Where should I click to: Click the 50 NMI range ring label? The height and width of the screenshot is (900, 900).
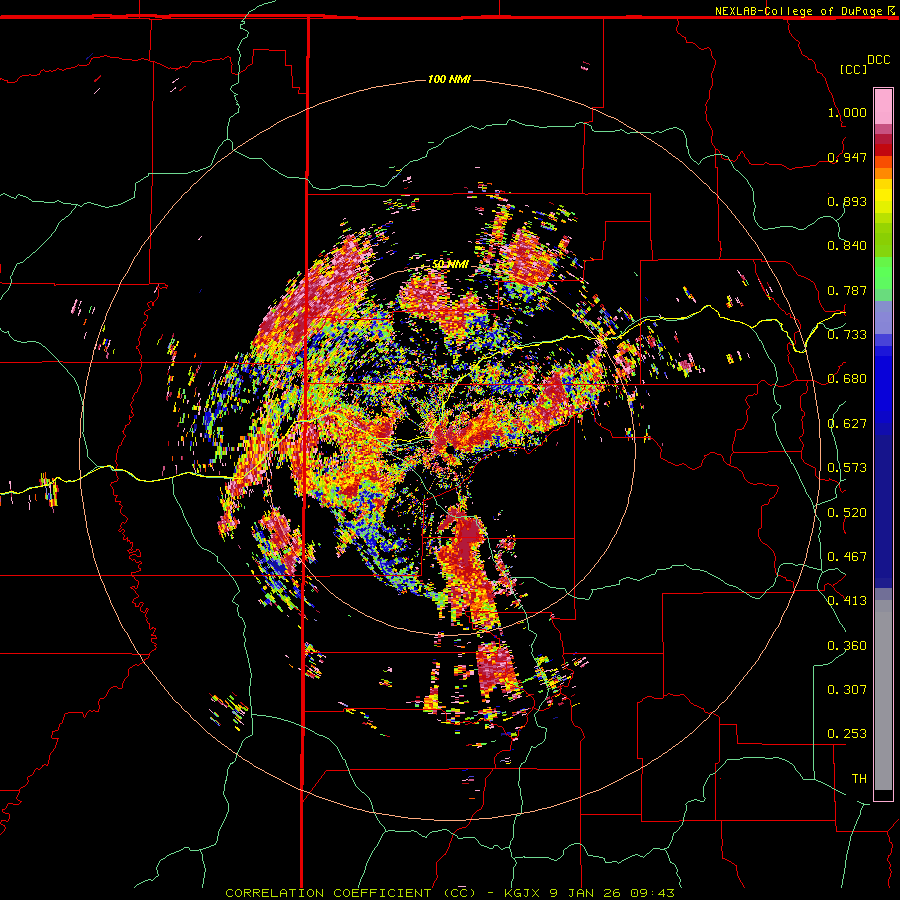451,264
